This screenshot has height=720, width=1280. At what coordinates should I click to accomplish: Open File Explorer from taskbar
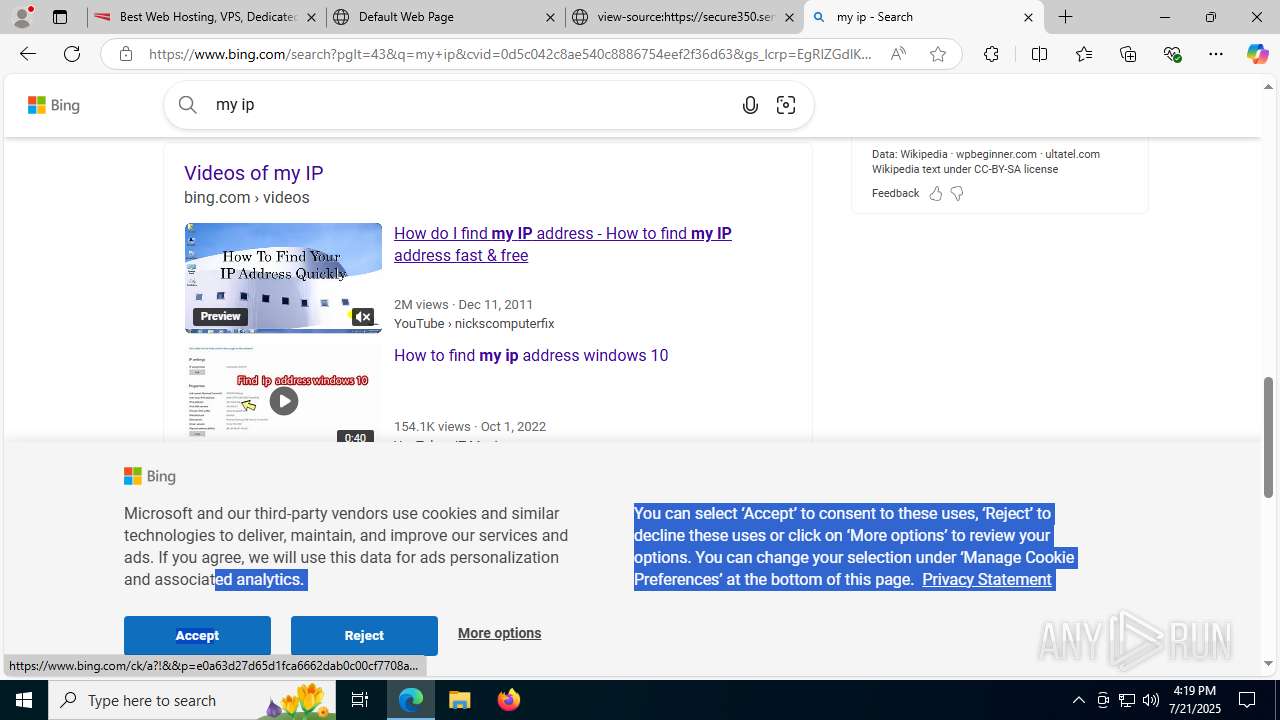click(460, 700)
